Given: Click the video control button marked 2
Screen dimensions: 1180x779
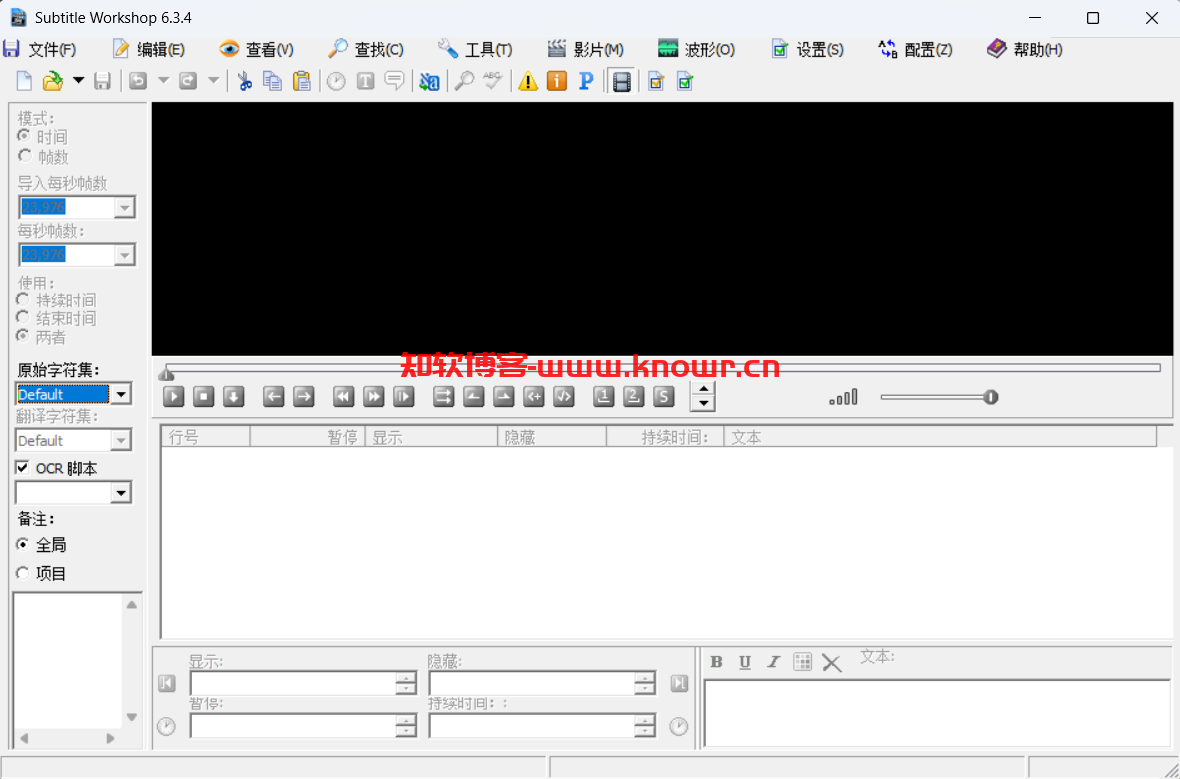Looking at the screenshot, I should click(x=634, y=396).
